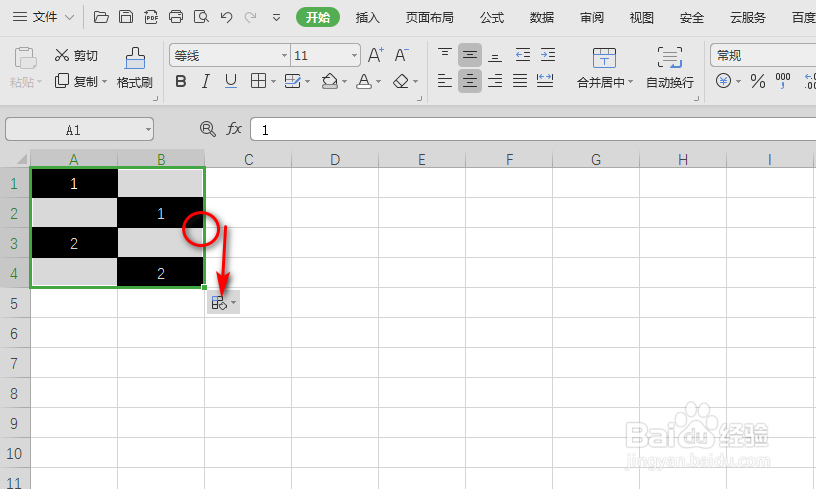This screenshot has width=816, height=489.
Task: Open the 数据 tab
Action: [542, 18]
